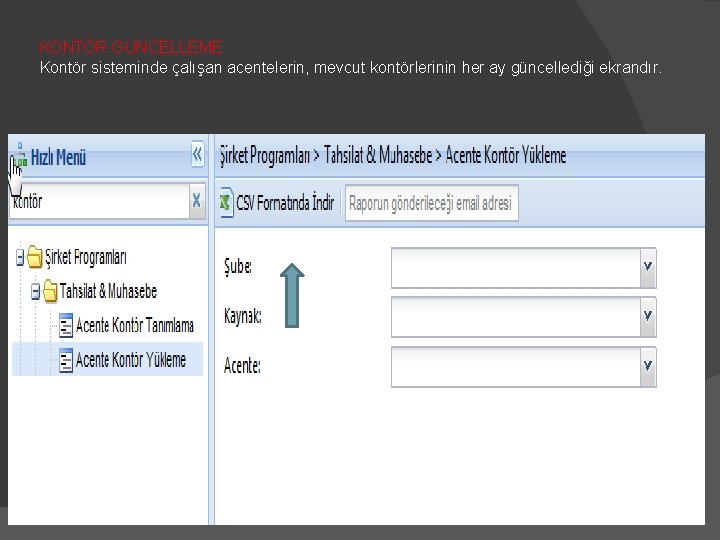
Task: Open Acente Kontör Tanımlama page
Action: tap(135, 326)
